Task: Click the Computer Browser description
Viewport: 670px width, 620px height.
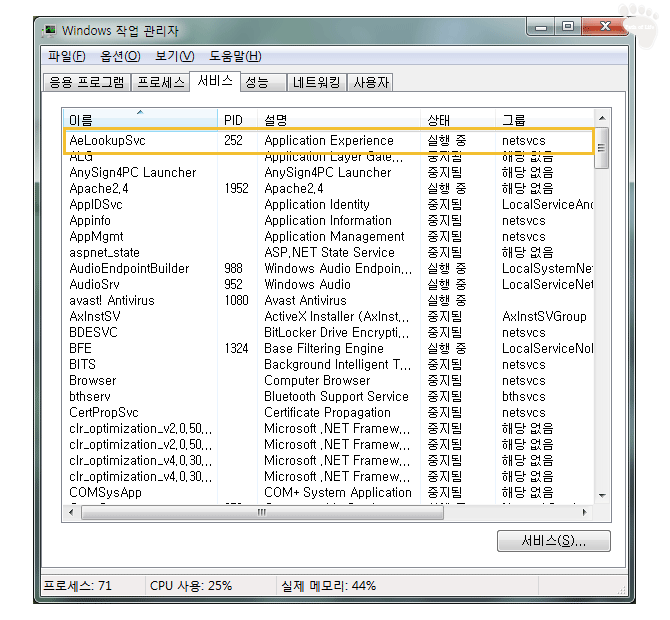Action: coord(317,381)
